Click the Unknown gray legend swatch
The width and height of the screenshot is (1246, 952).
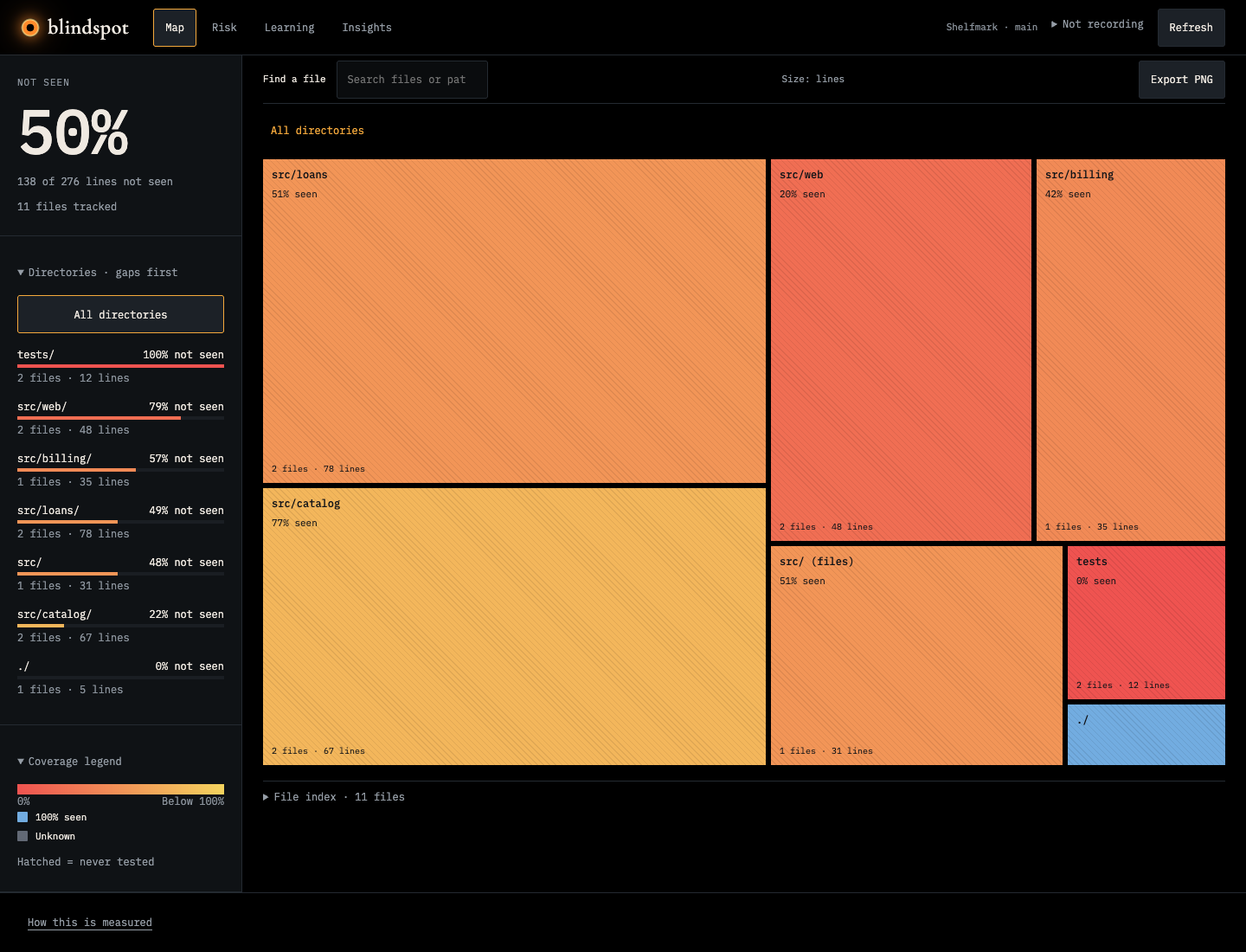point(22,836)
